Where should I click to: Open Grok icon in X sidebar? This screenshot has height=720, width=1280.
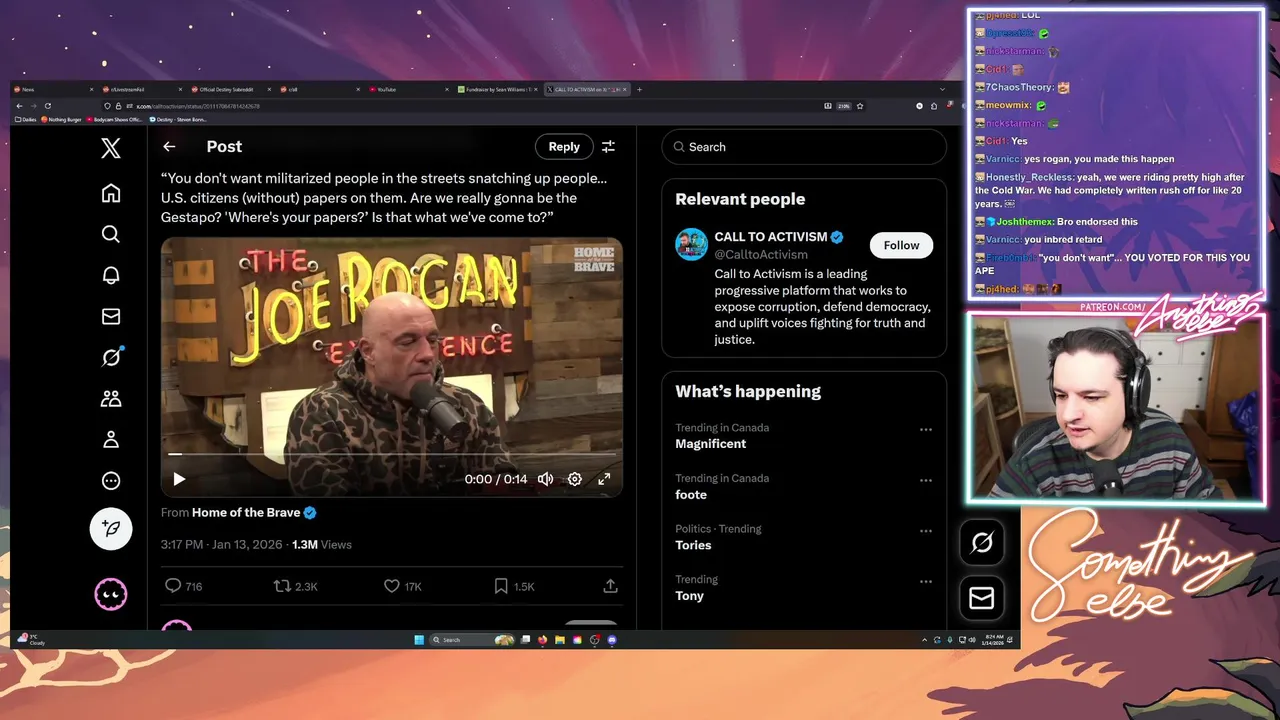(x=111, y=357)
